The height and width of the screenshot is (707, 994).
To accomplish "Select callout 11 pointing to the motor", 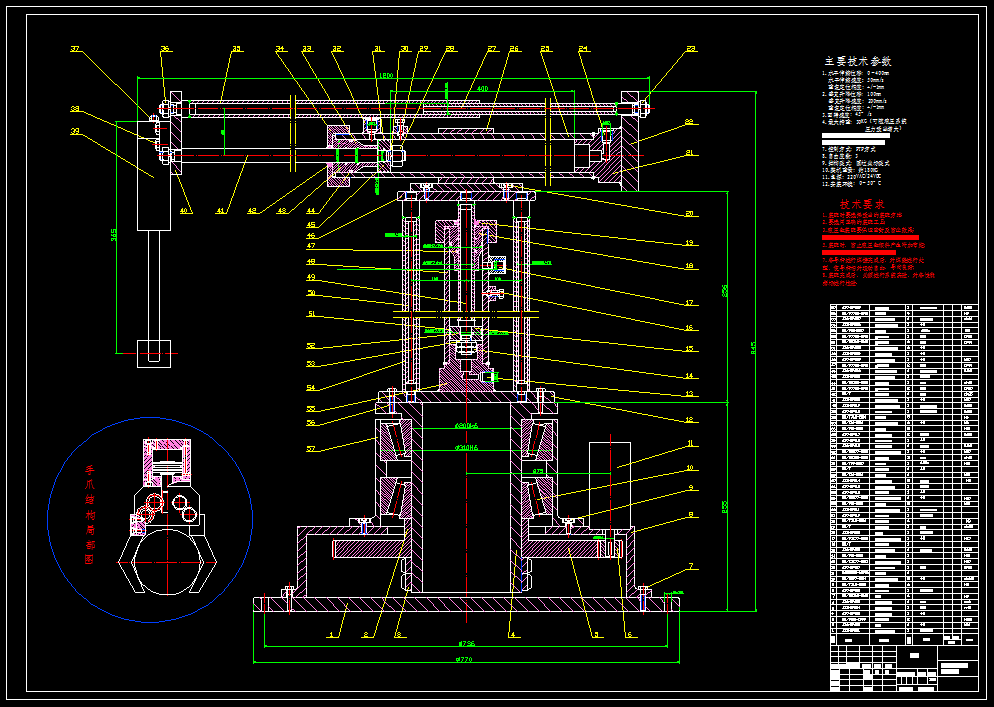I will (x=690, y=444).
